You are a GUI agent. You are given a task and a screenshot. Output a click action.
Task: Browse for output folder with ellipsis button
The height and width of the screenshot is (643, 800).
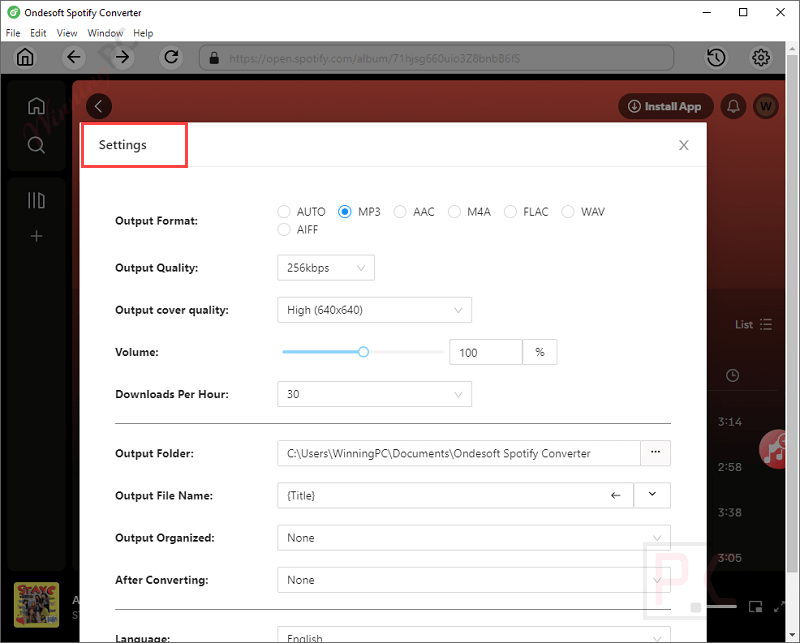655,453
